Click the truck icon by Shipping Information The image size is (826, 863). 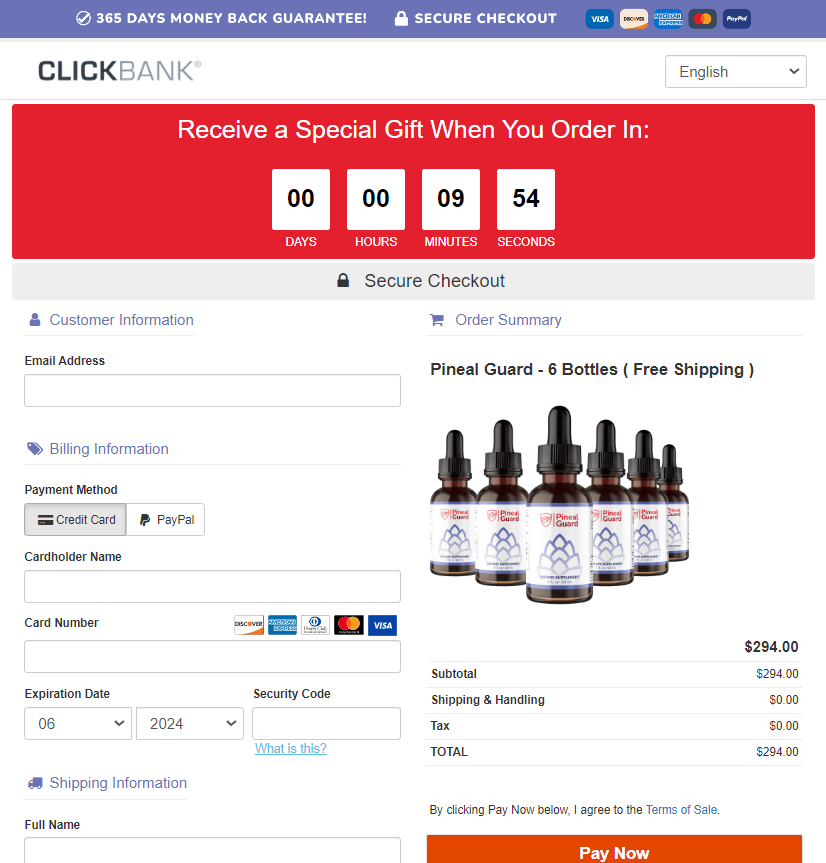(35, 783)
